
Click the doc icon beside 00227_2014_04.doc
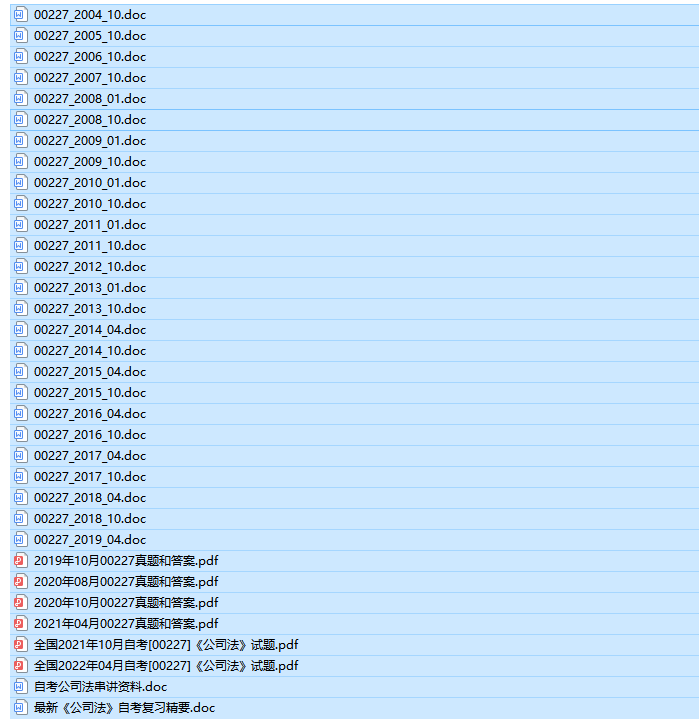(20, 330)
